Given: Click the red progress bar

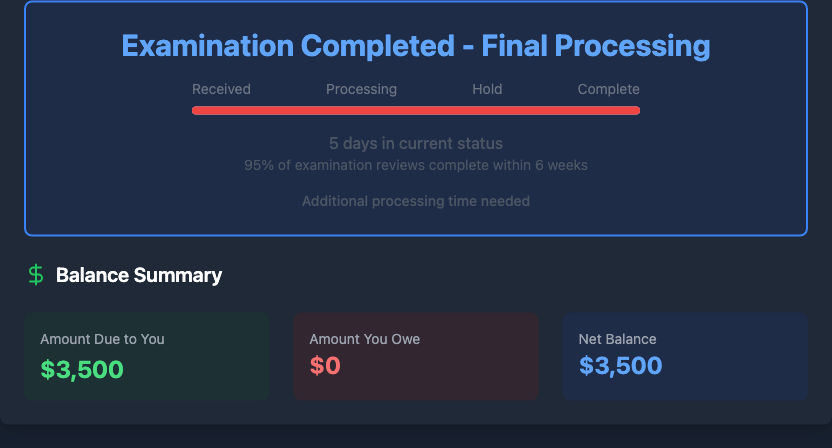Looking at the screenshot, I should point(416,110).
